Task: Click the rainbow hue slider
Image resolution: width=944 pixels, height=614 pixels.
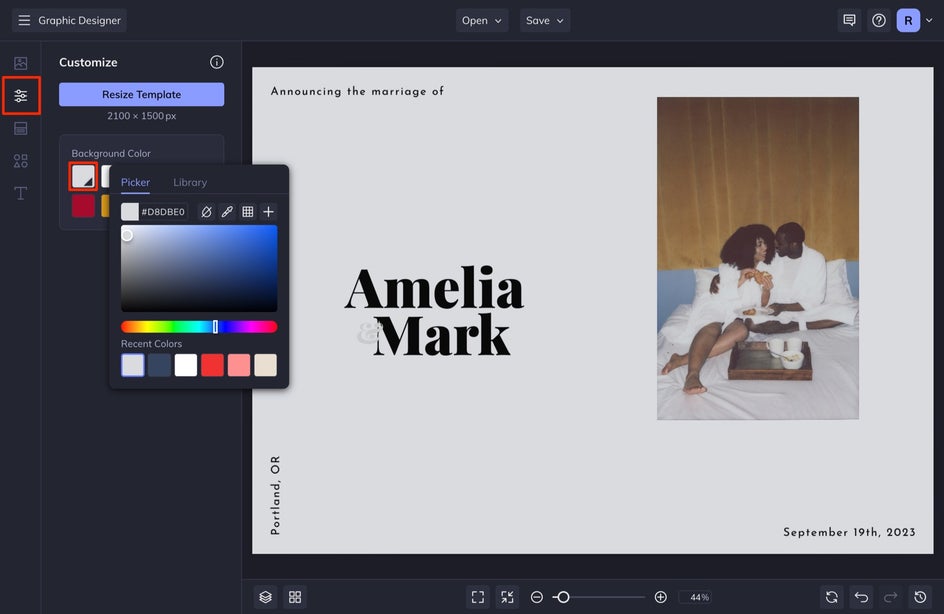Action: pos(199,327)
